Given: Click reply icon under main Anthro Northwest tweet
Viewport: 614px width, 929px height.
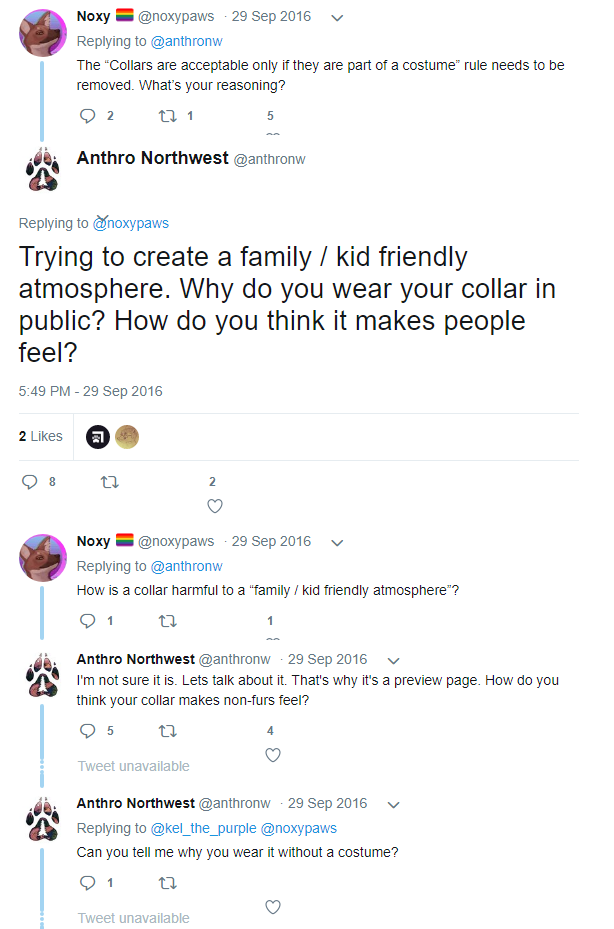Looking at the screenshot, I should point(30,482).
